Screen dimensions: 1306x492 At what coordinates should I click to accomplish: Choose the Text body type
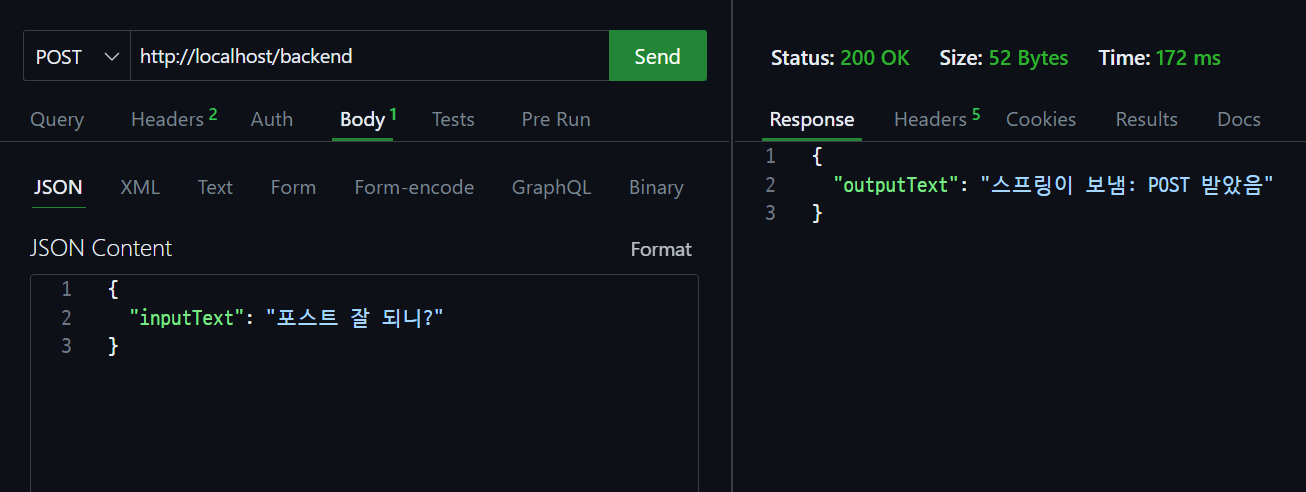coord(215,188)
